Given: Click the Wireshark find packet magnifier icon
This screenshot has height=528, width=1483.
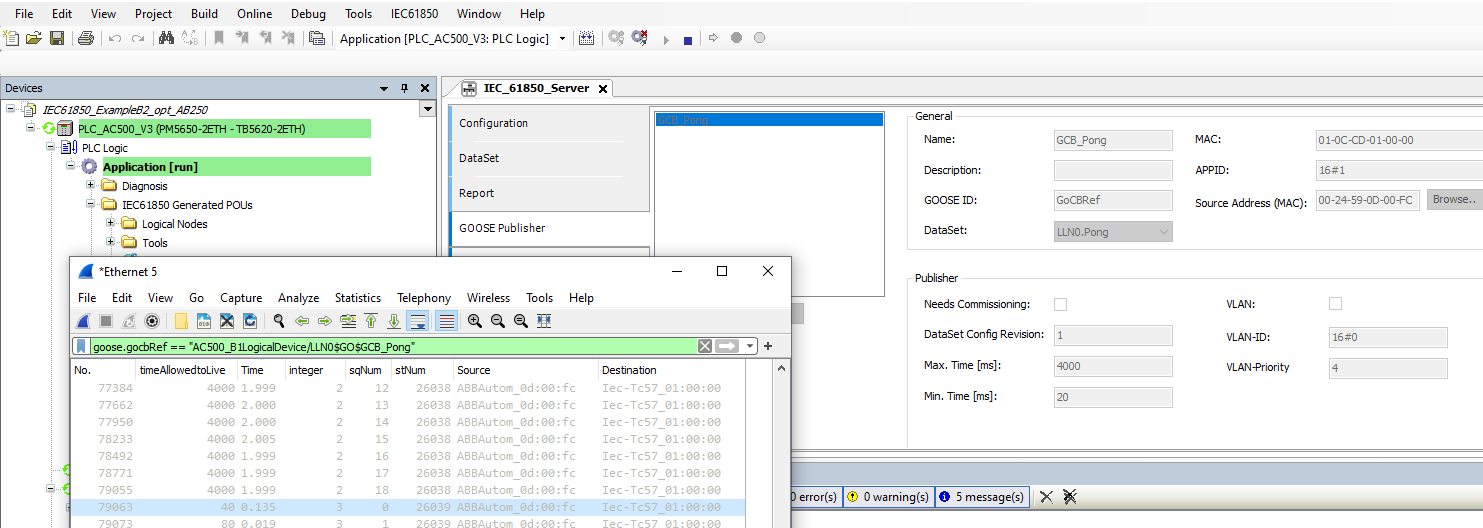Looking at the screenshot, I should click(279, 321).
